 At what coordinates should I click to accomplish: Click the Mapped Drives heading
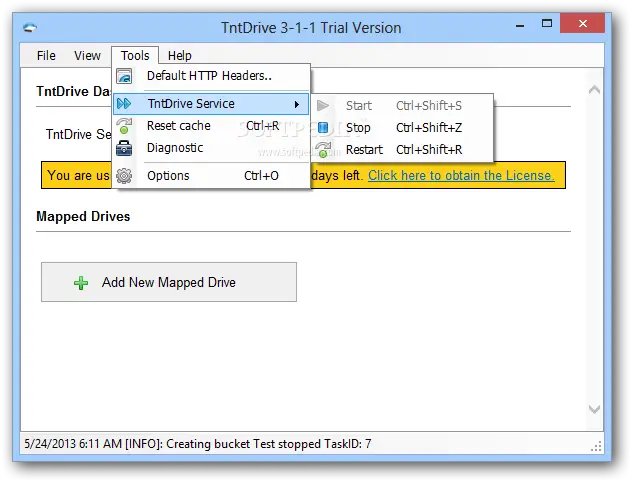point(83,216)
